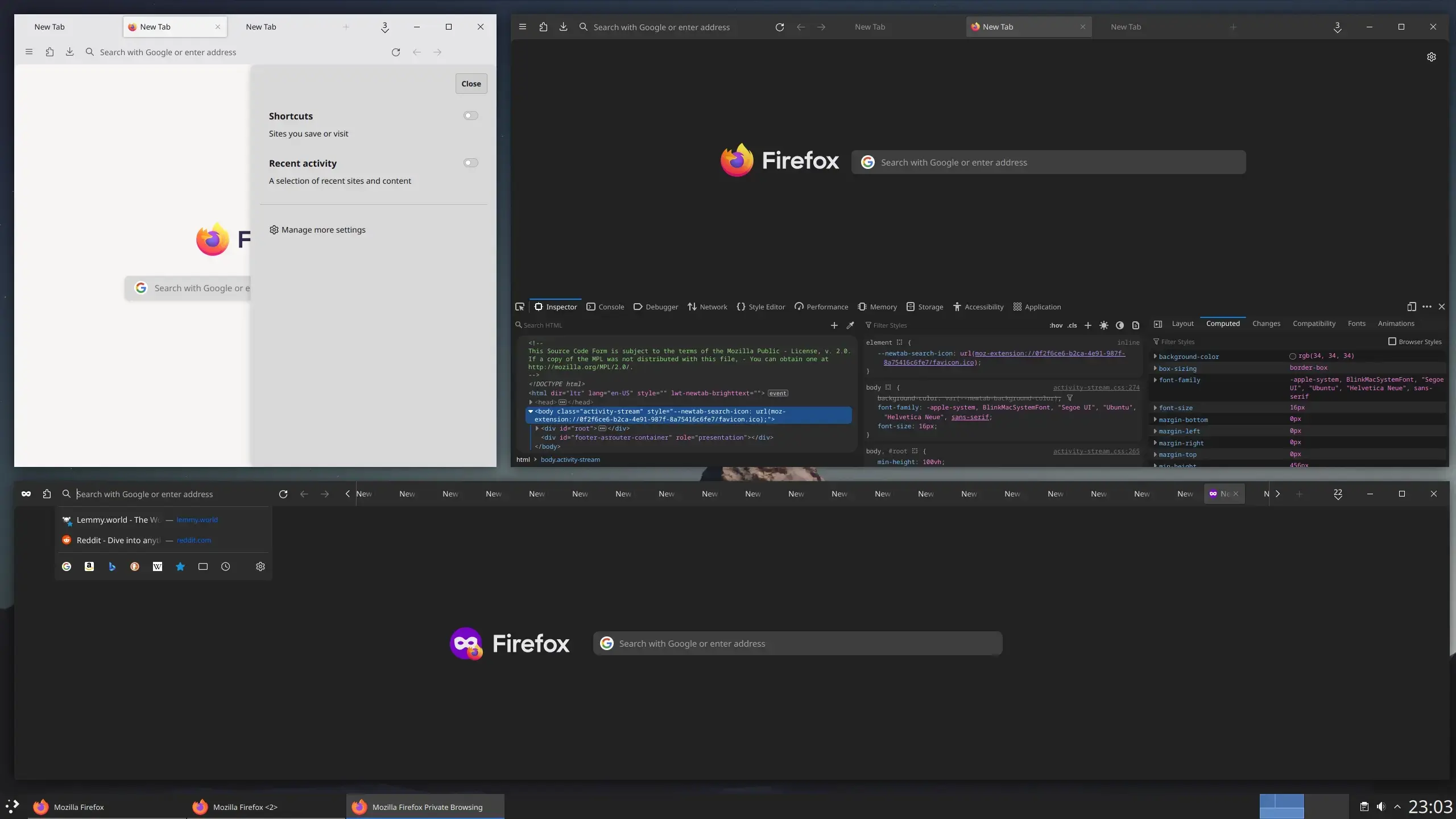Expand margin-bottom computed property
Viewport: 1456px width, 819px height.
[1155, 419]
